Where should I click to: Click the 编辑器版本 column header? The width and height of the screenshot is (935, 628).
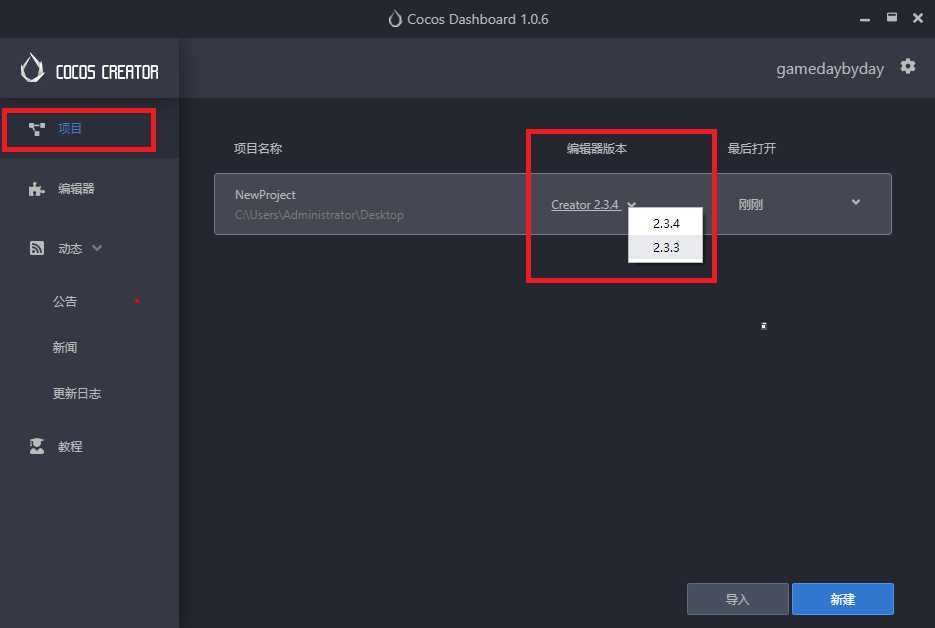click(596, 149)
